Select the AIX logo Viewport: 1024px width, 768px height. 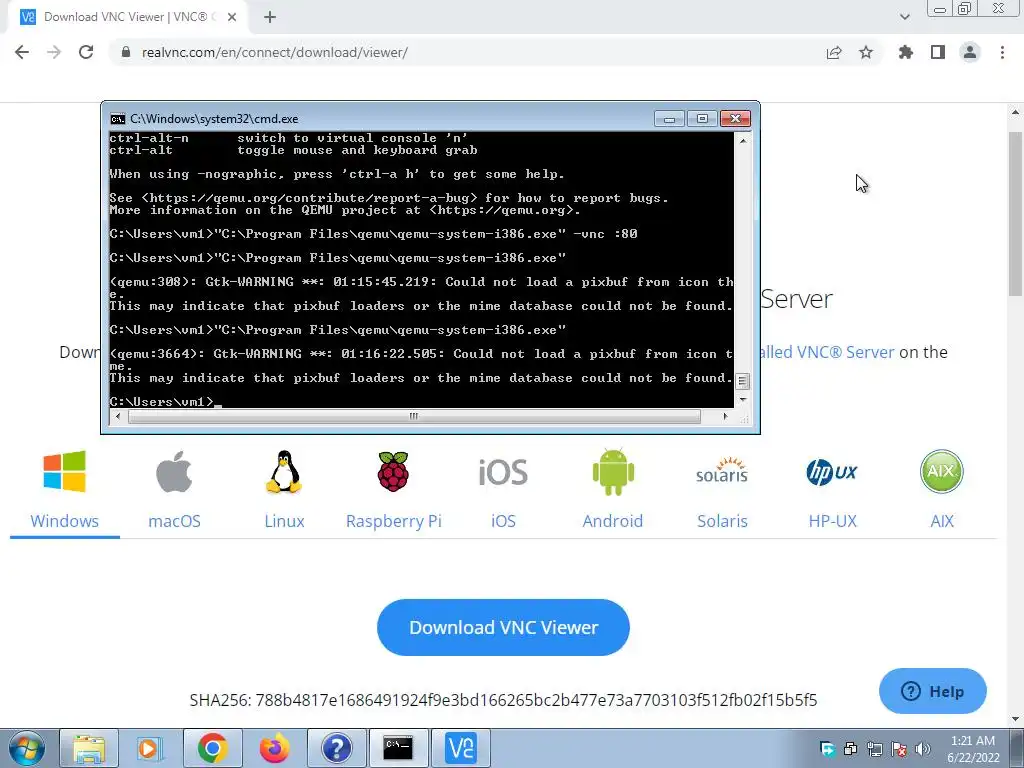coord(942,471)
